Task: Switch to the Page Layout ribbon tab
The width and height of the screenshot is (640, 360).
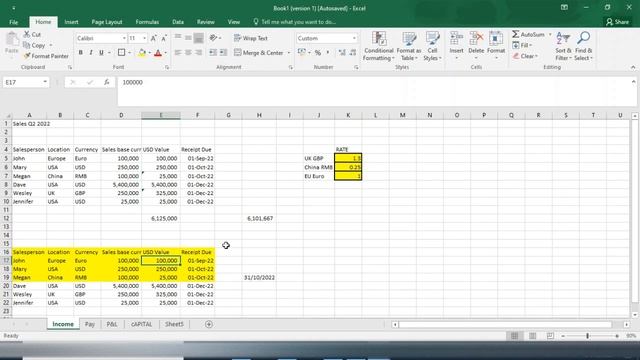Action: click(x=107, y=22)
